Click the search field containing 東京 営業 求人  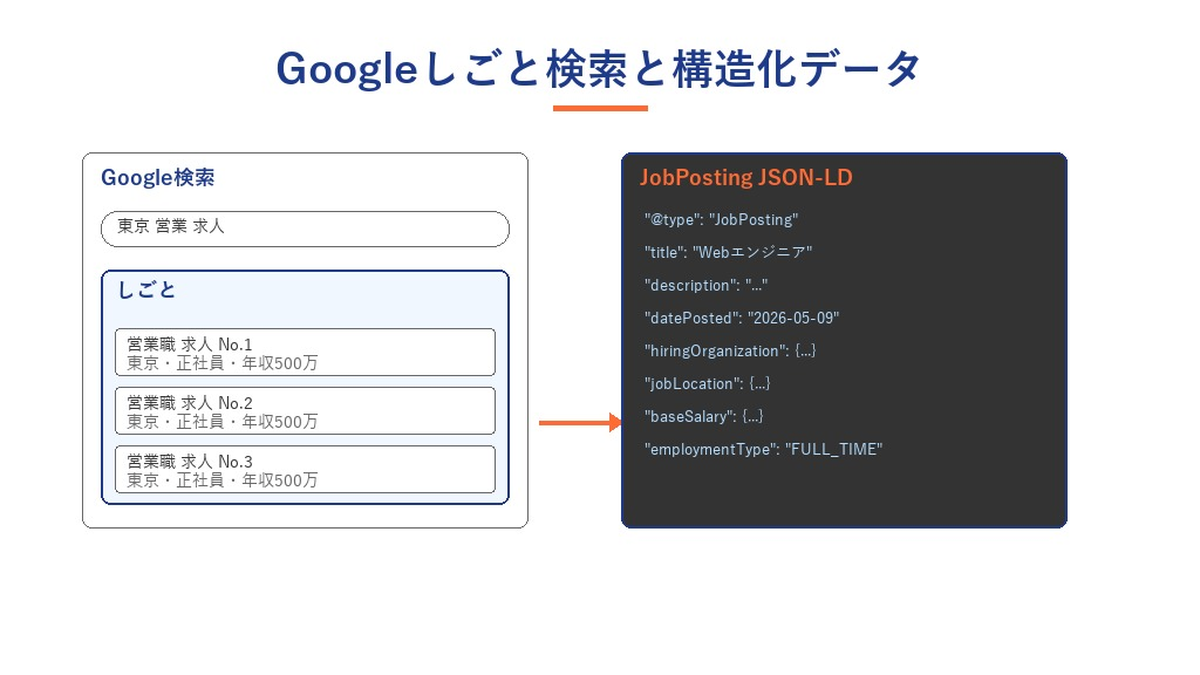coord(305,229)
